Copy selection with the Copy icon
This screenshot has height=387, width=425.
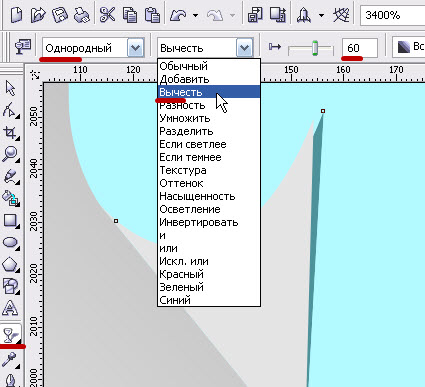pos(130,15)
